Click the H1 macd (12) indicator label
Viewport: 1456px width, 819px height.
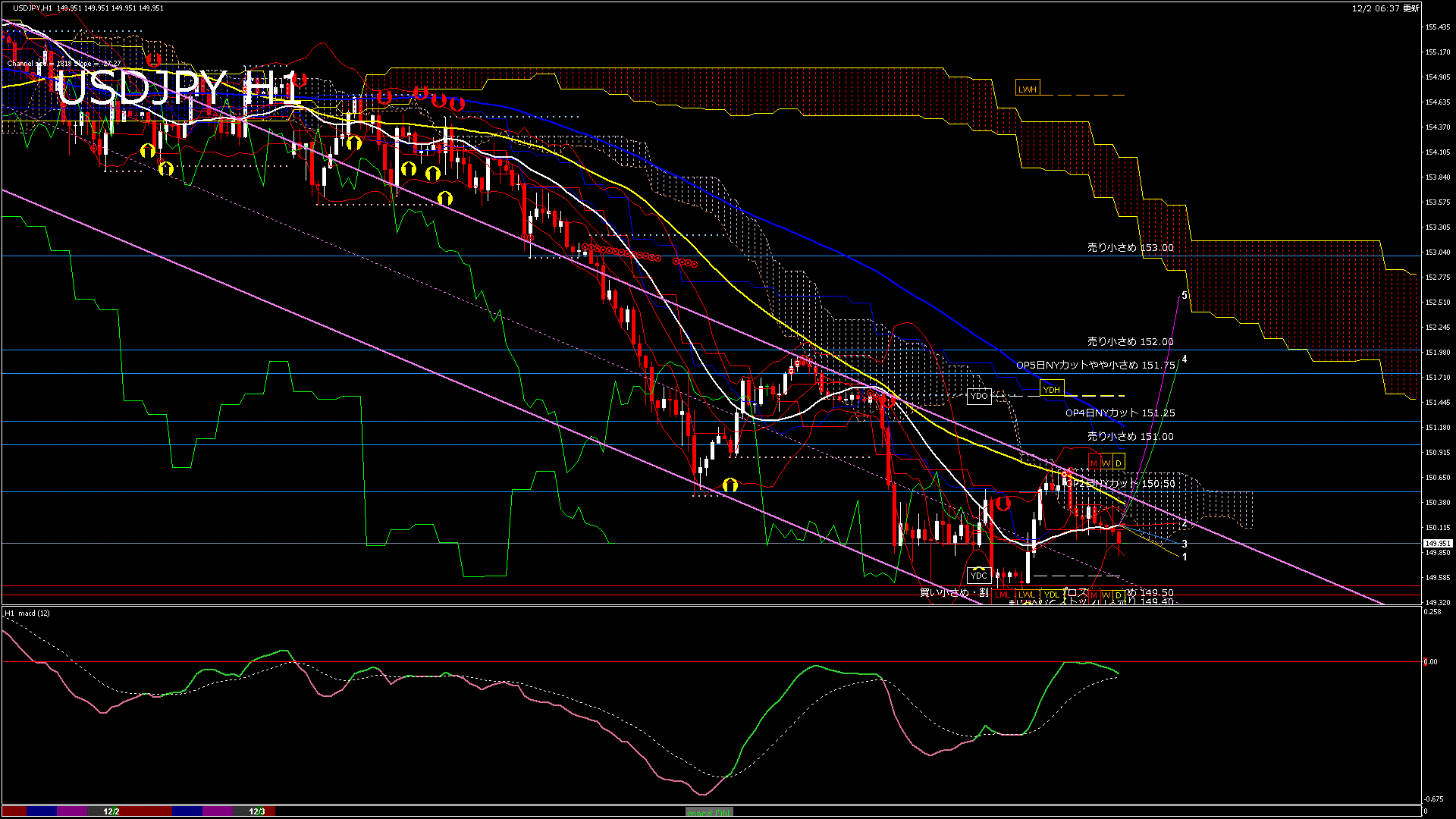coord(27,613)
